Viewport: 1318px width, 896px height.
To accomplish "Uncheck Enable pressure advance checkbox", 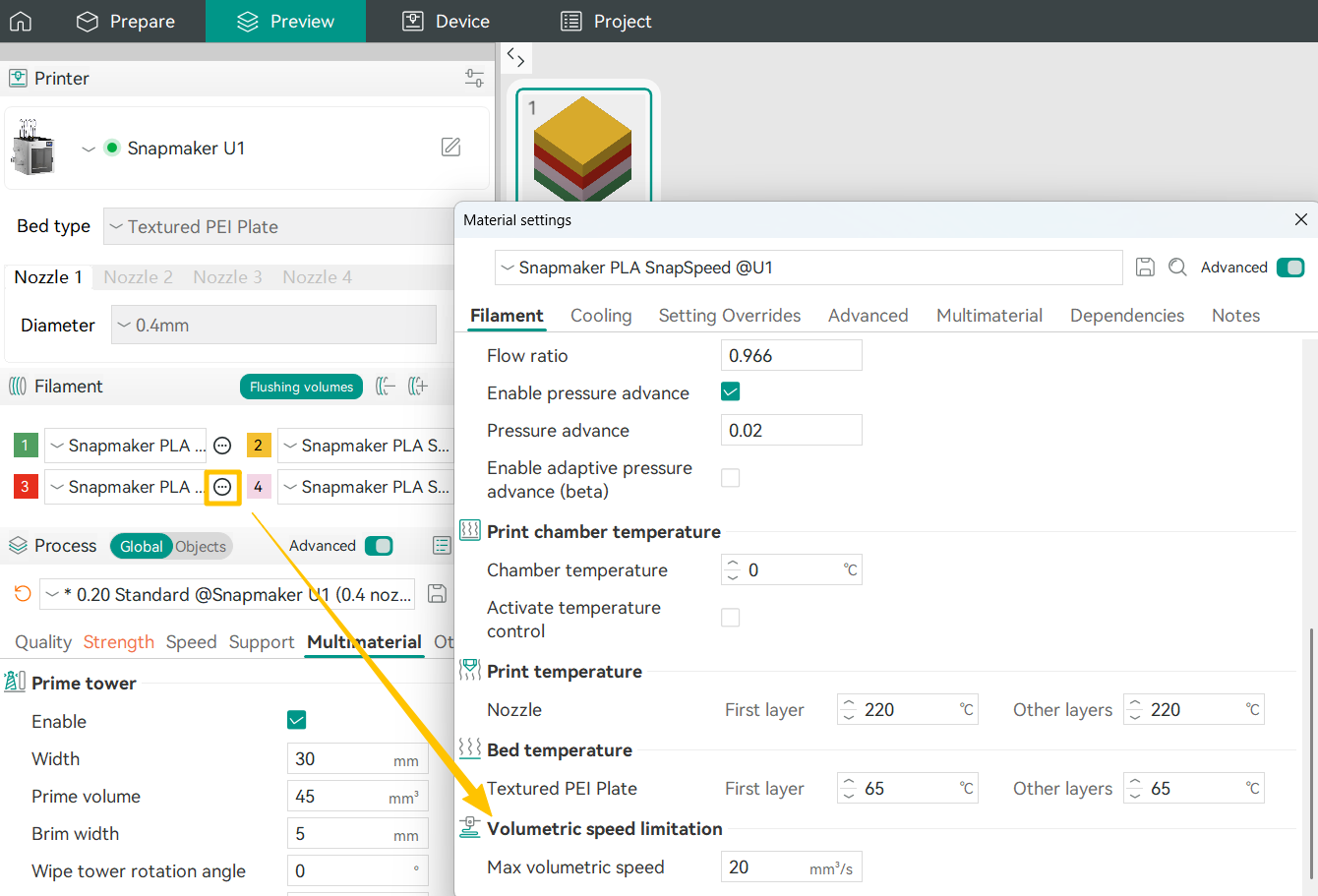I will [x=730, y=392].
